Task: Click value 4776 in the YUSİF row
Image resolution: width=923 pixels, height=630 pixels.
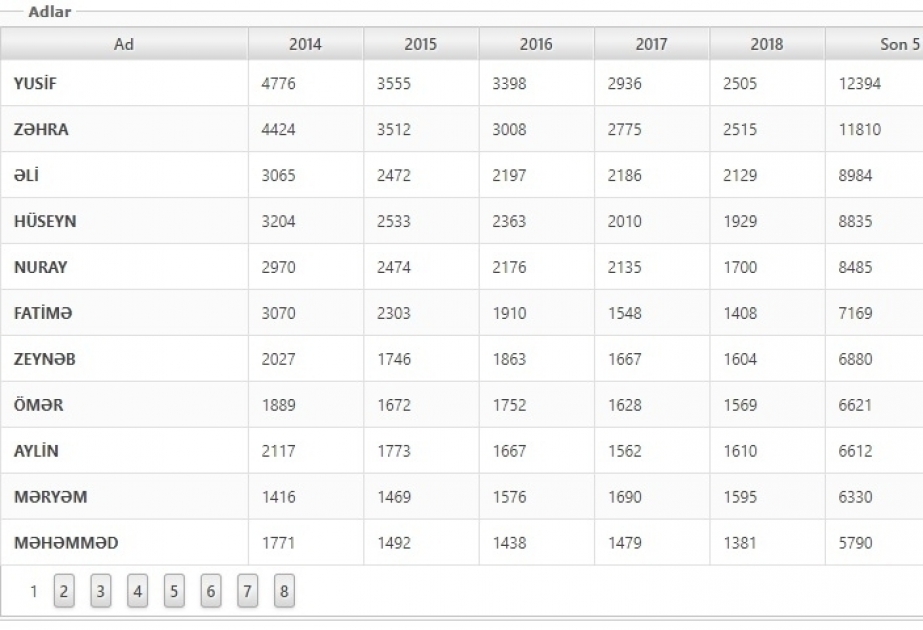Action: (278, 84)
